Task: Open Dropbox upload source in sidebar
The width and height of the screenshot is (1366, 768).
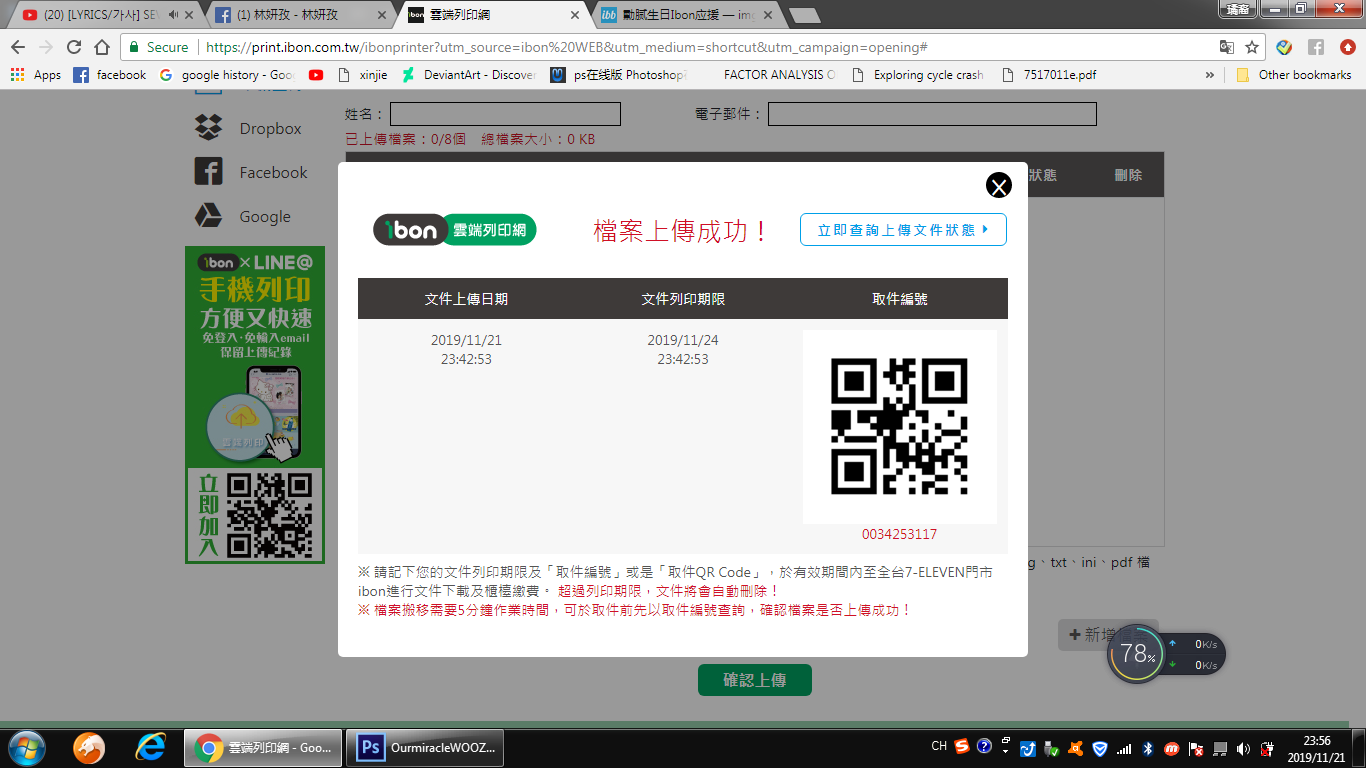Action: click(248, 128)
